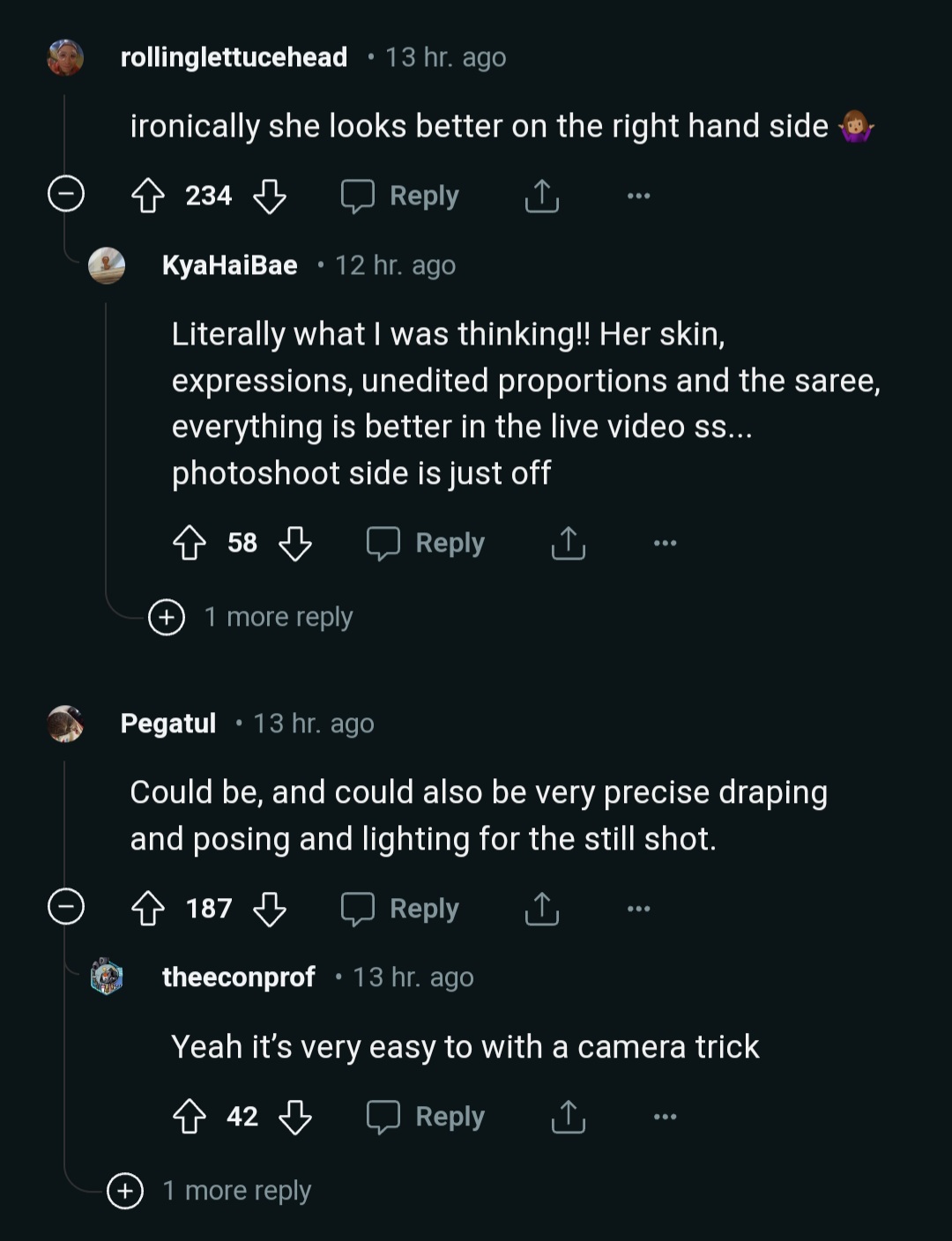Share rollinglettucehead's comment
The width and height of the screenshot is (952, 1241).
click(541, 196)
